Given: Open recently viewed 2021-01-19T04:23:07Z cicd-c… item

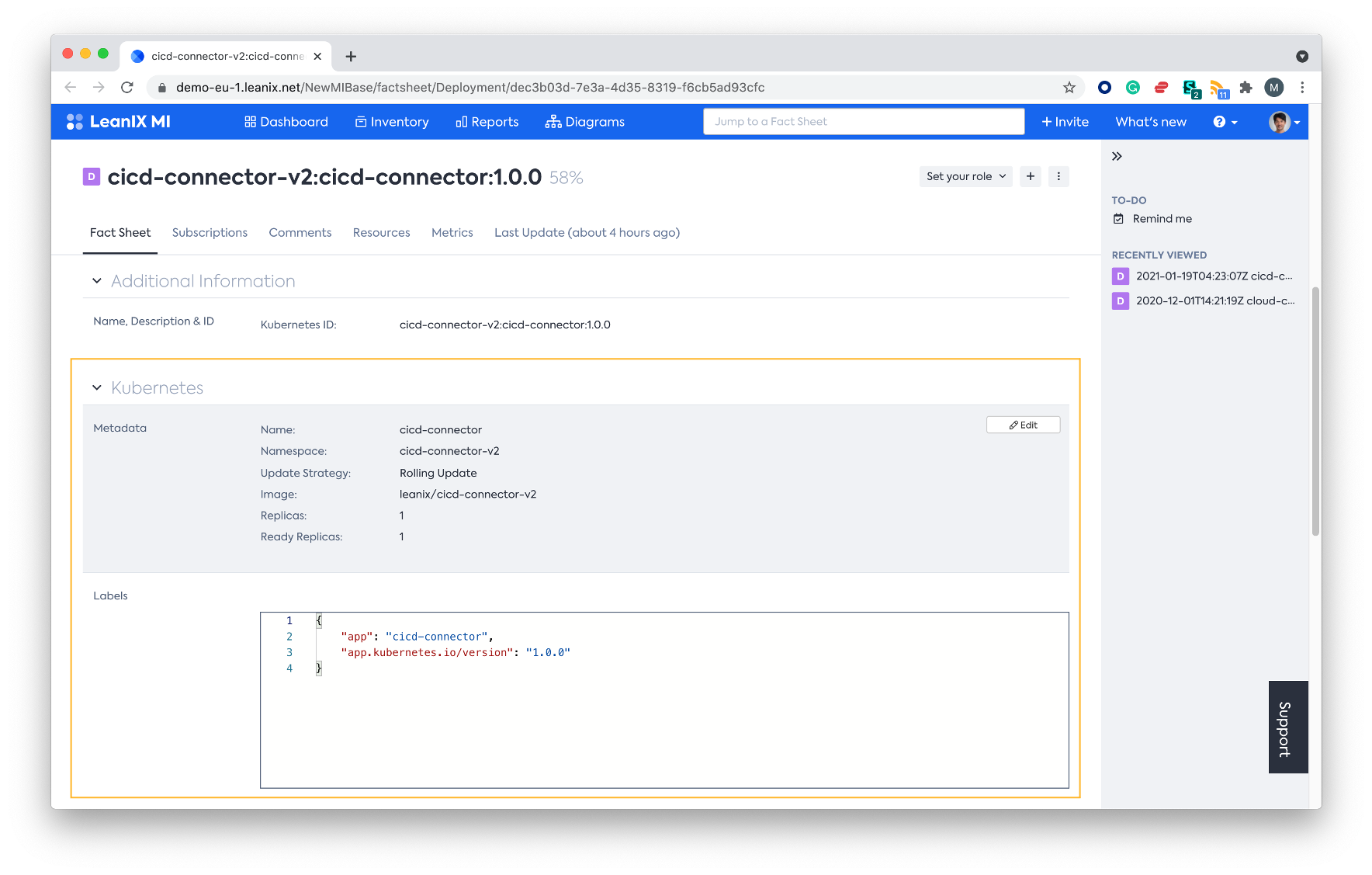Looking at the screenshot, I should click(x=1214, y=276).
